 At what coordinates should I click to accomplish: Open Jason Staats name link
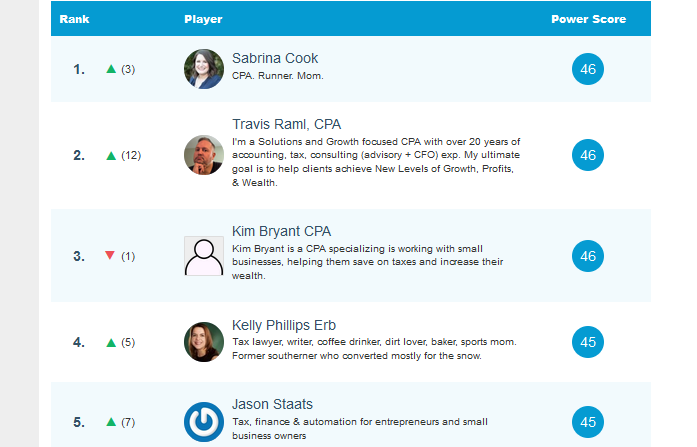point(272,404)
